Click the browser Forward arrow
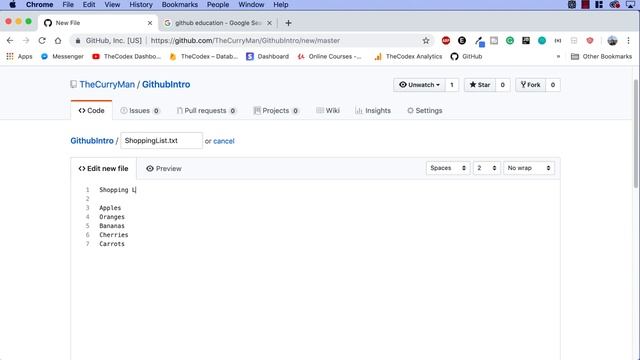 coord(26,40)
